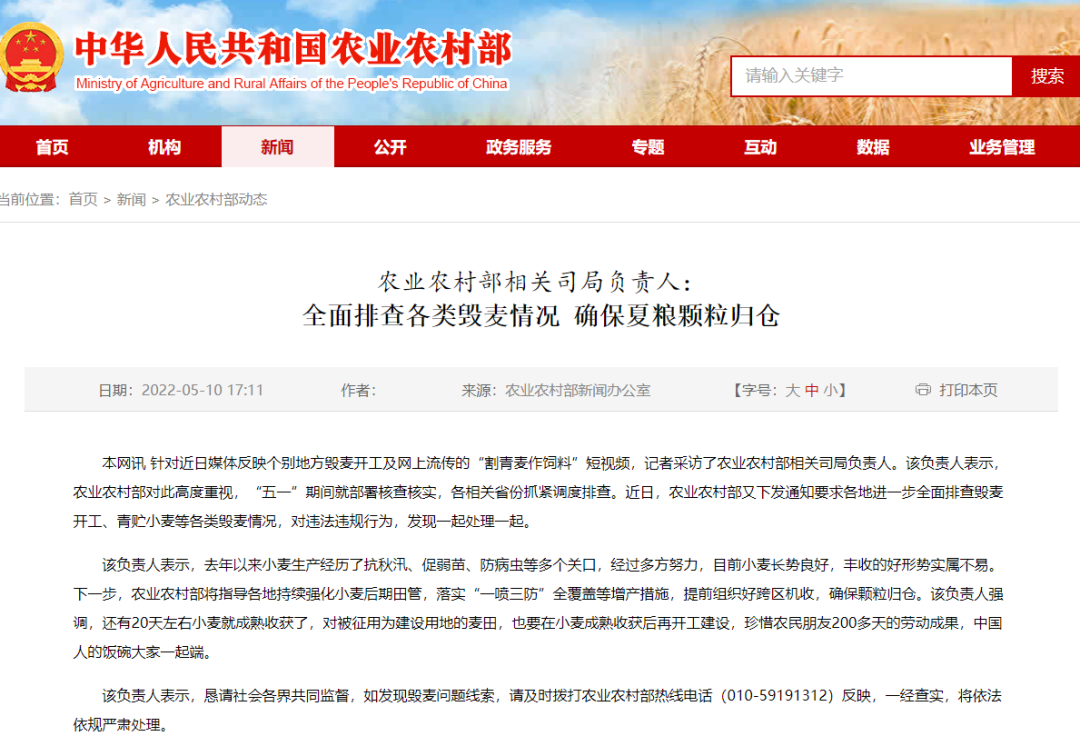The width and height of the screenshot is (1080, 746).
Task: Open the 农业农村部动态 breadcrumb link
Action: [x=219, y=199]
